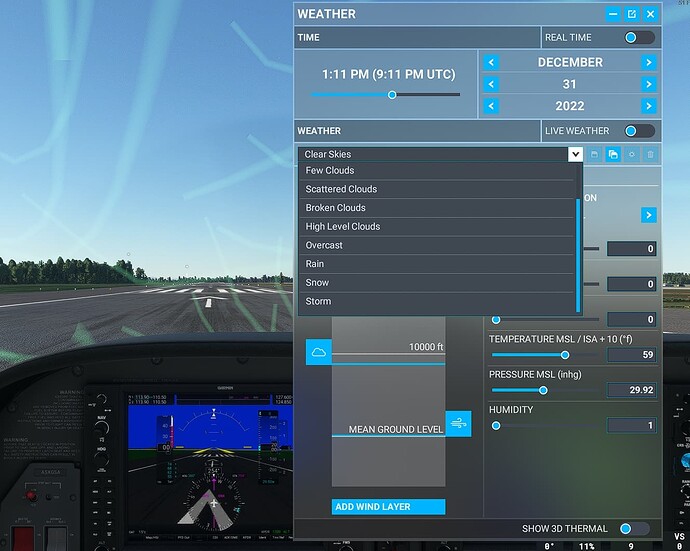Enable the Real Time toggle

(x=639, y=38)
